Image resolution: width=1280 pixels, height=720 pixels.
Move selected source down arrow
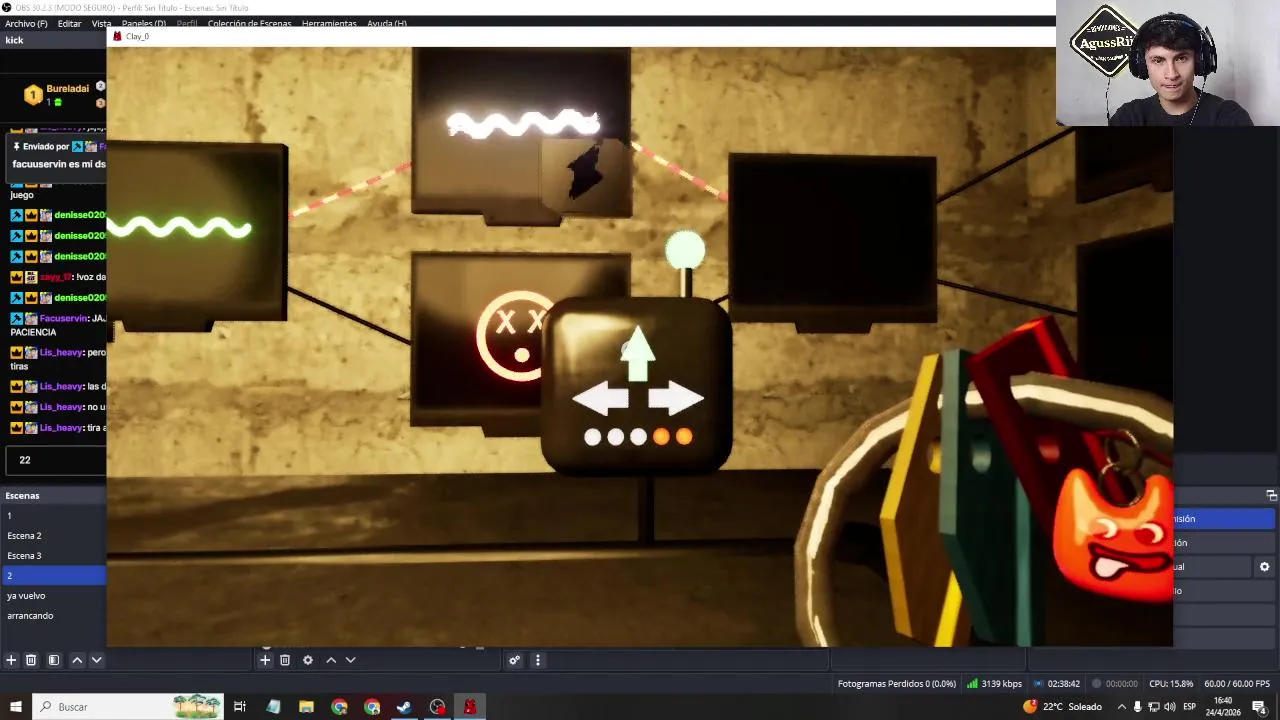pos(350,660)
